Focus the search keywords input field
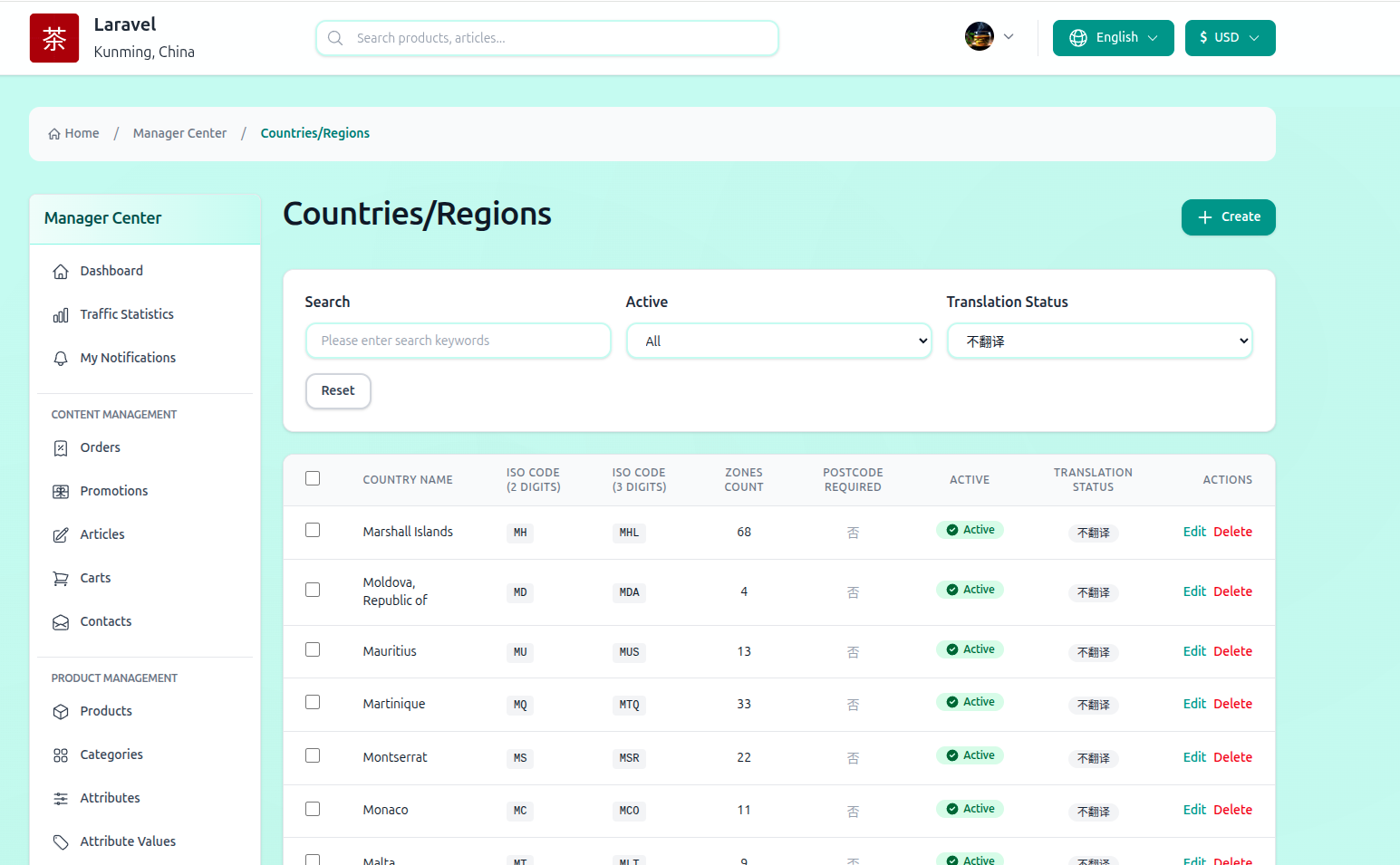Screen dimensions: 1400x865 point(459,341)
